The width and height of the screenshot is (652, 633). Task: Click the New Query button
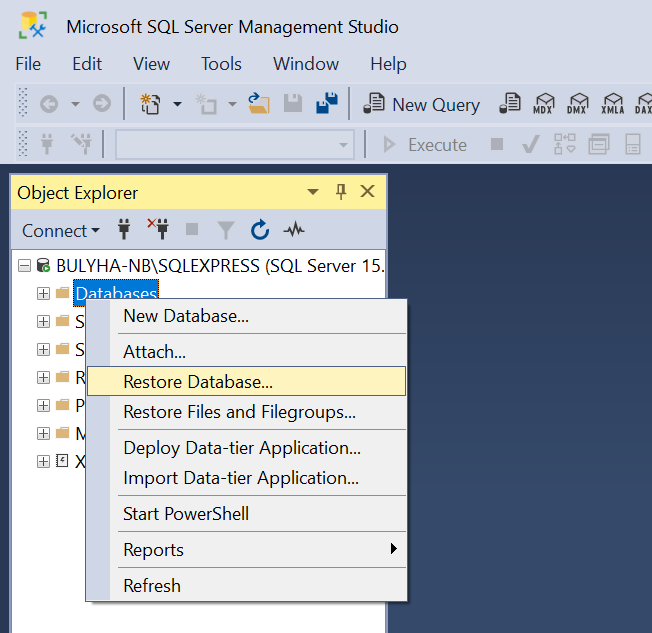[422, 104]
